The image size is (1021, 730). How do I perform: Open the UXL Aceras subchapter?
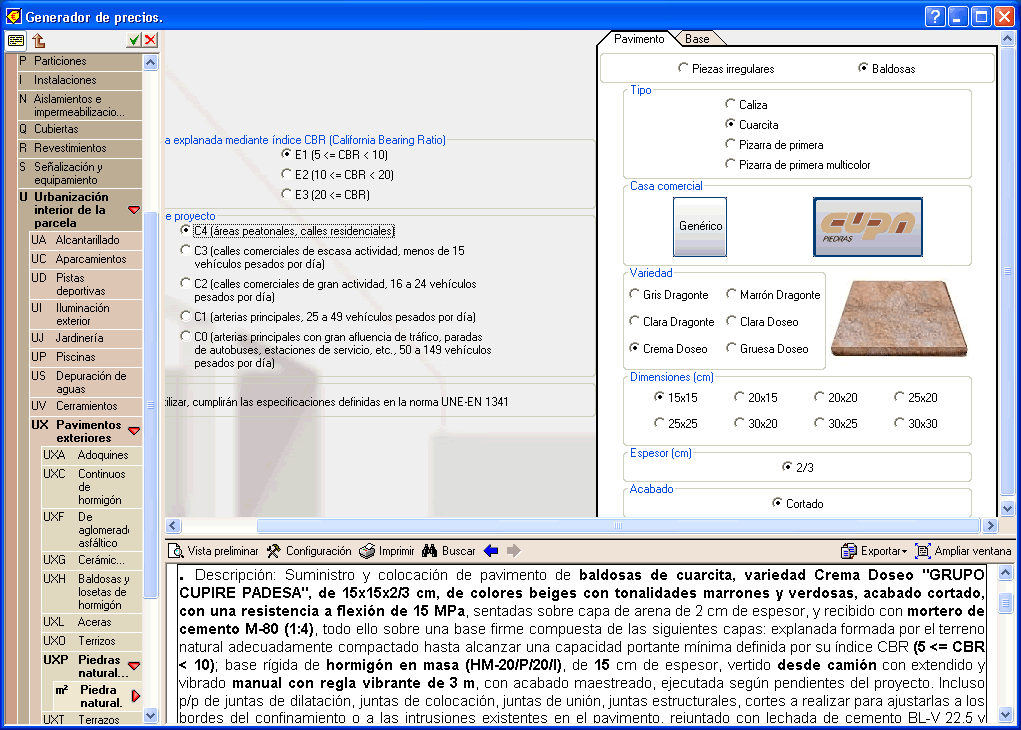point(91,622)
